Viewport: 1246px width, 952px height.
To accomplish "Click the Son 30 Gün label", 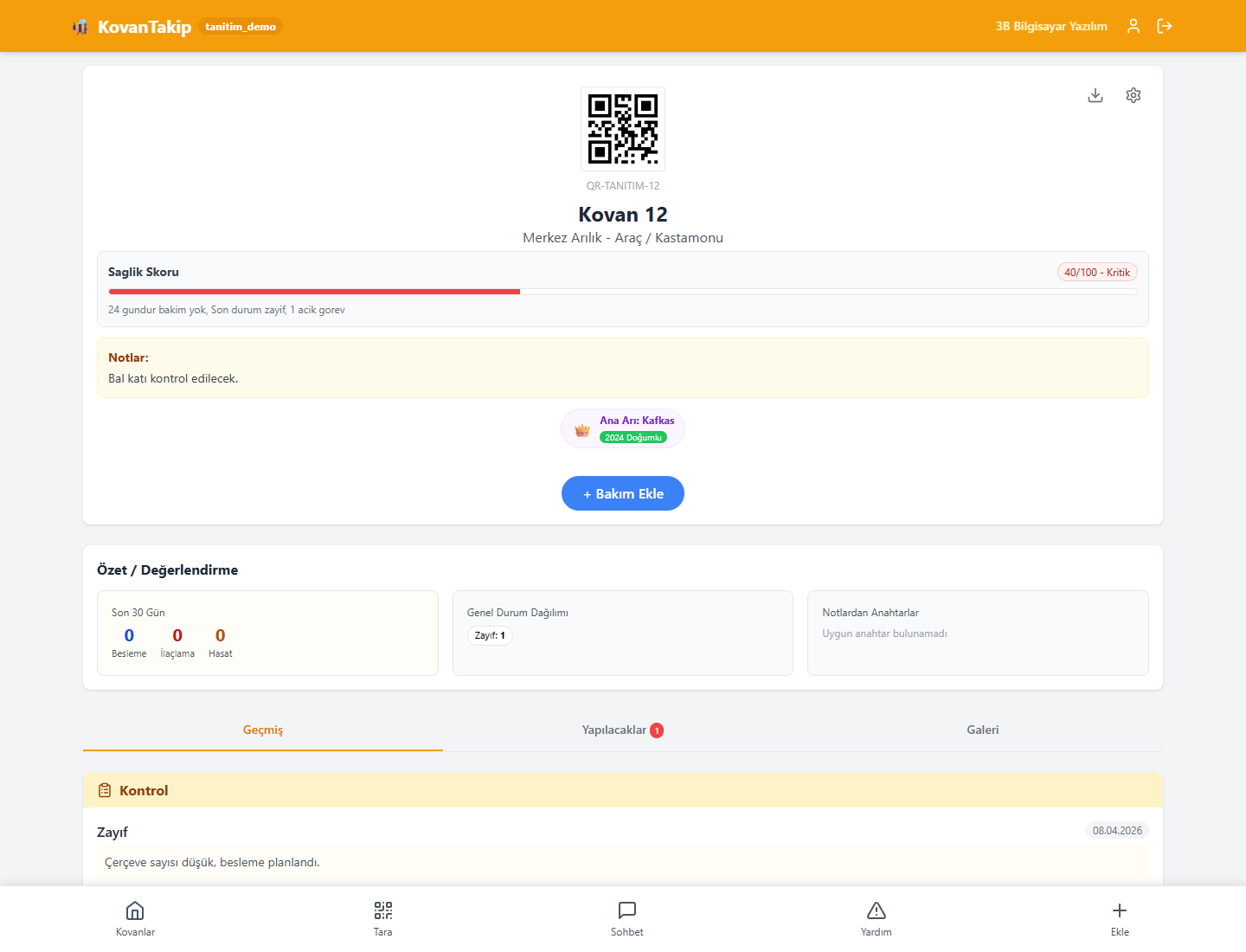I will pyautogui.click(x=138, y=613).
